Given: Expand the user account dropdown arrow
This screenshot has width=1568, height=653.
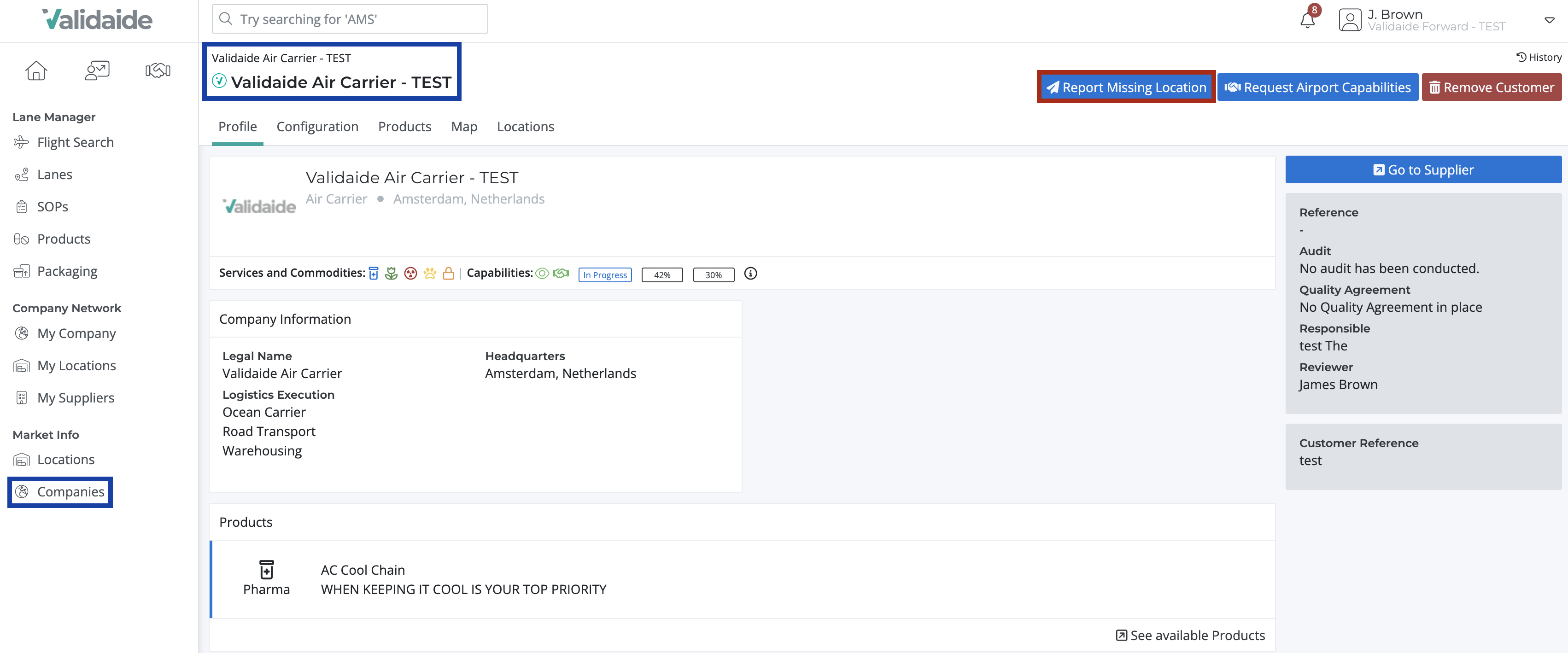Looking at the screenshot, I should tap(1549, 20).
